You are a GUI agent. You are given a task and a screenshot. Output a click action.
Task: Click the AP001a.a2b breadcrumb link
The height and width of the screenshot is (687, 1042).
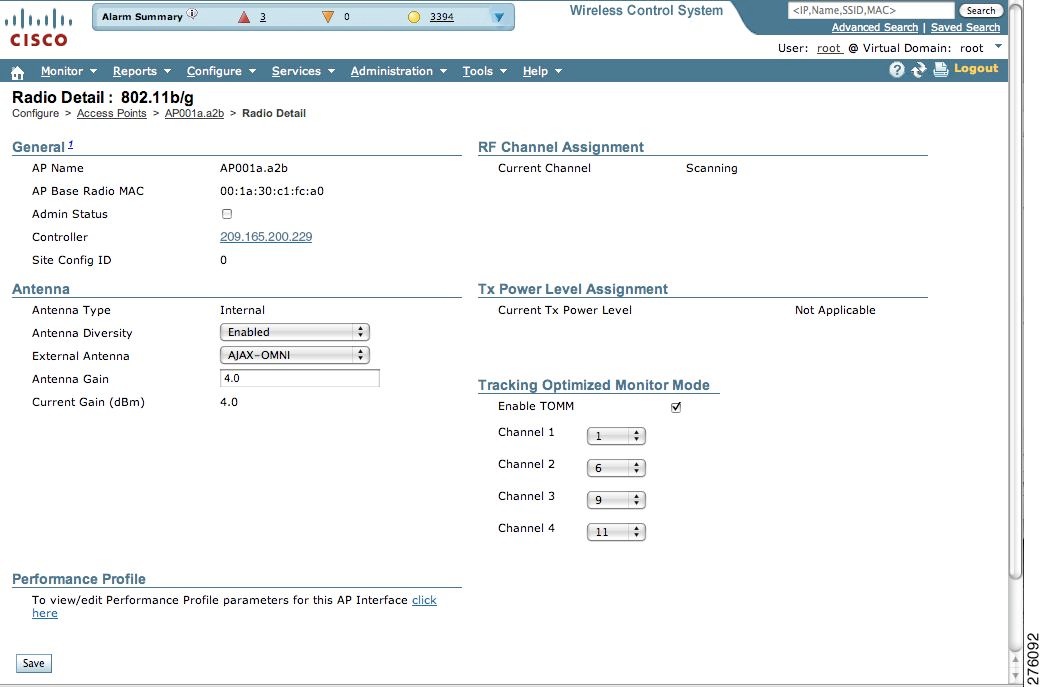click(194, 114)
